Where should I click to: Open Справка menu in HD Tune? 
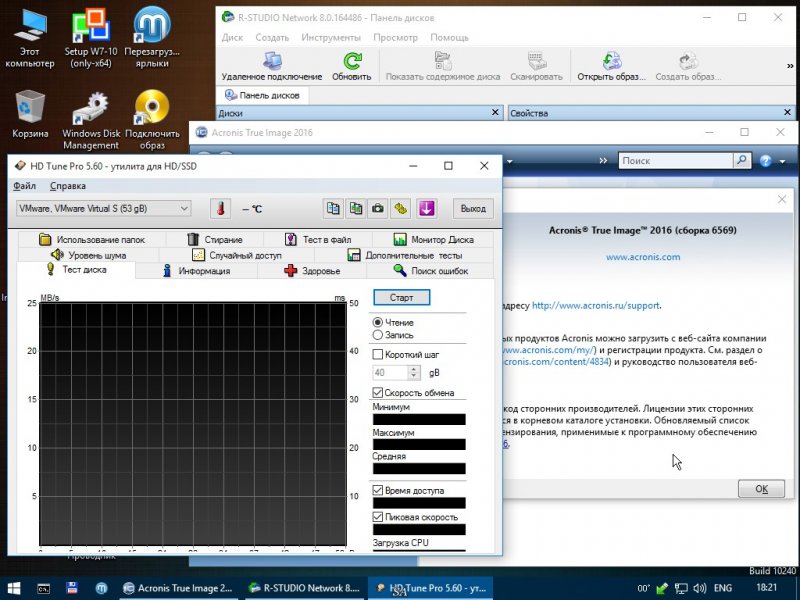(68, 186)
